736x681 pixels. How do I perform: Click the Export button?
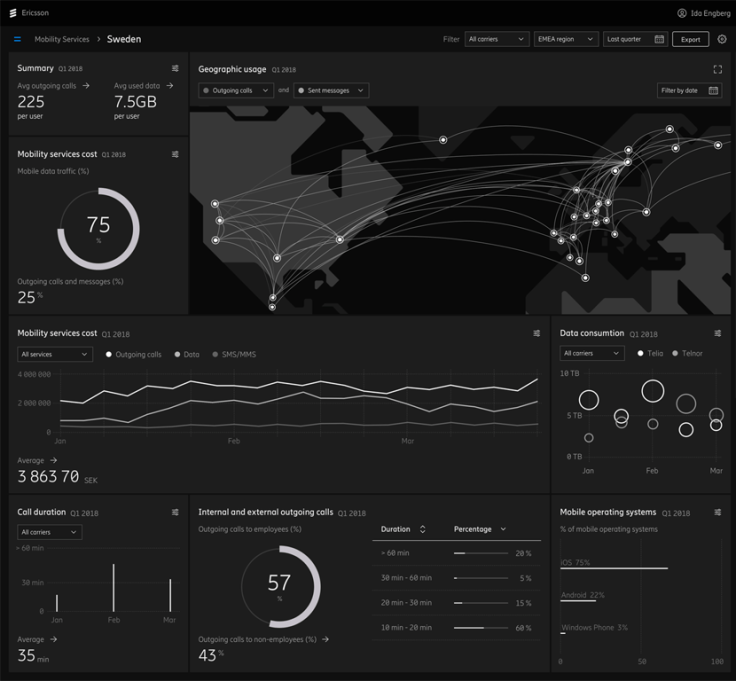[x=691, y=39]
